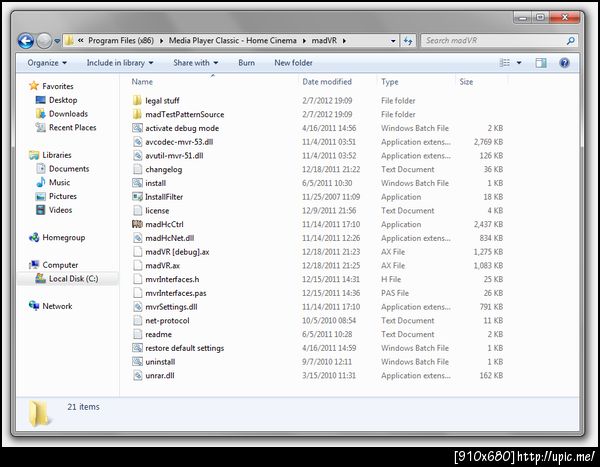Viewport: 600px width, 467px height.
Task: Select the legal stuff folder icon
Action: (137, 101)
